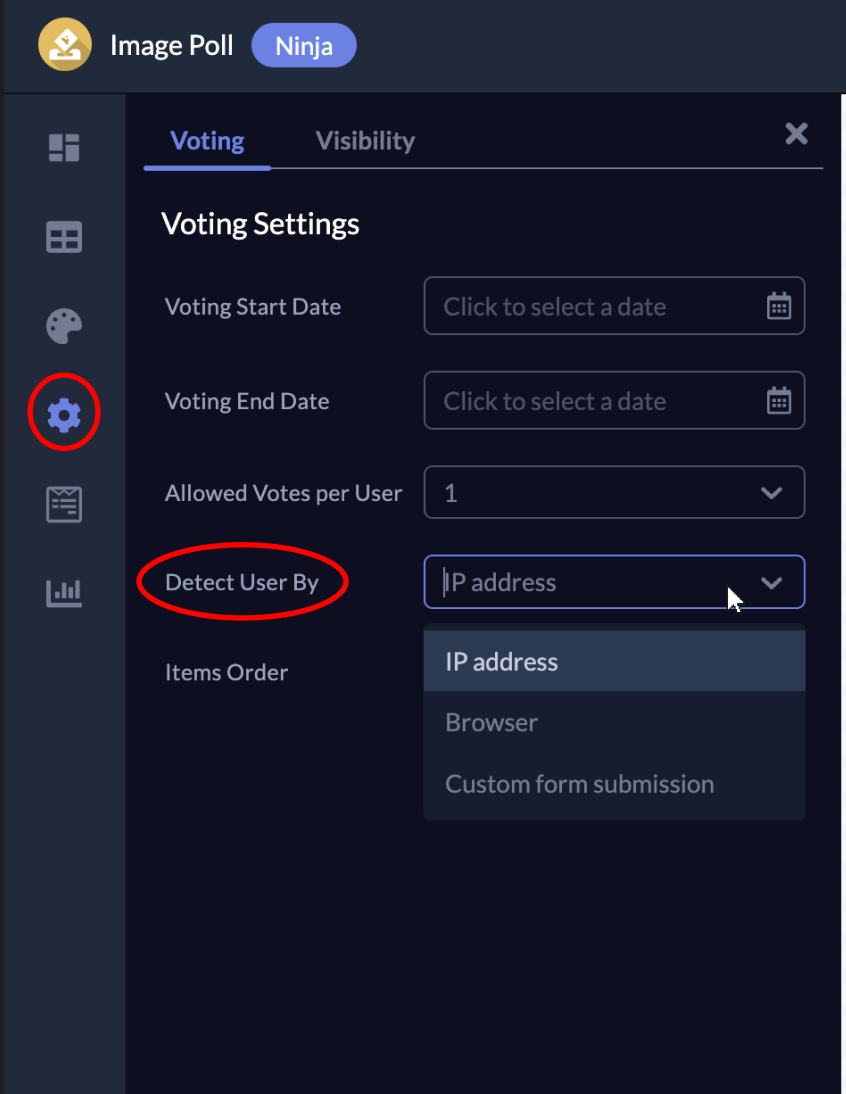Click calendar icon in Voting Start Date
The height and width of the screenshot is (1094, 846).
[x=778, y=306]
